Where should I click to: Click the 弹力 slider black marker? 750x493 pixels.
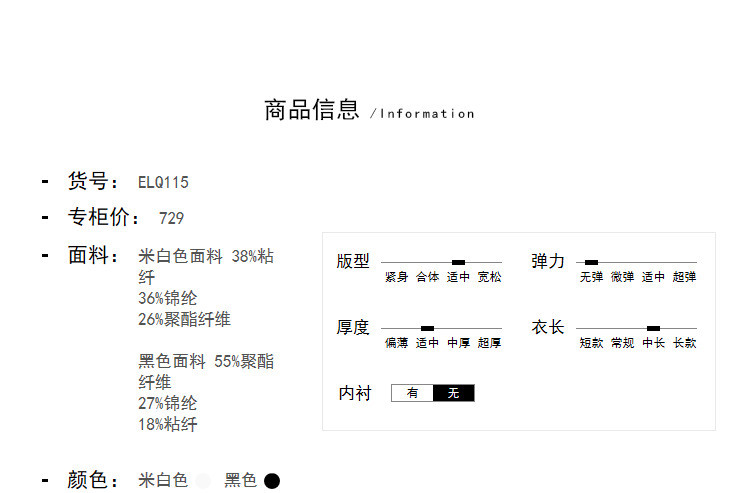click(x=591, y=262)
